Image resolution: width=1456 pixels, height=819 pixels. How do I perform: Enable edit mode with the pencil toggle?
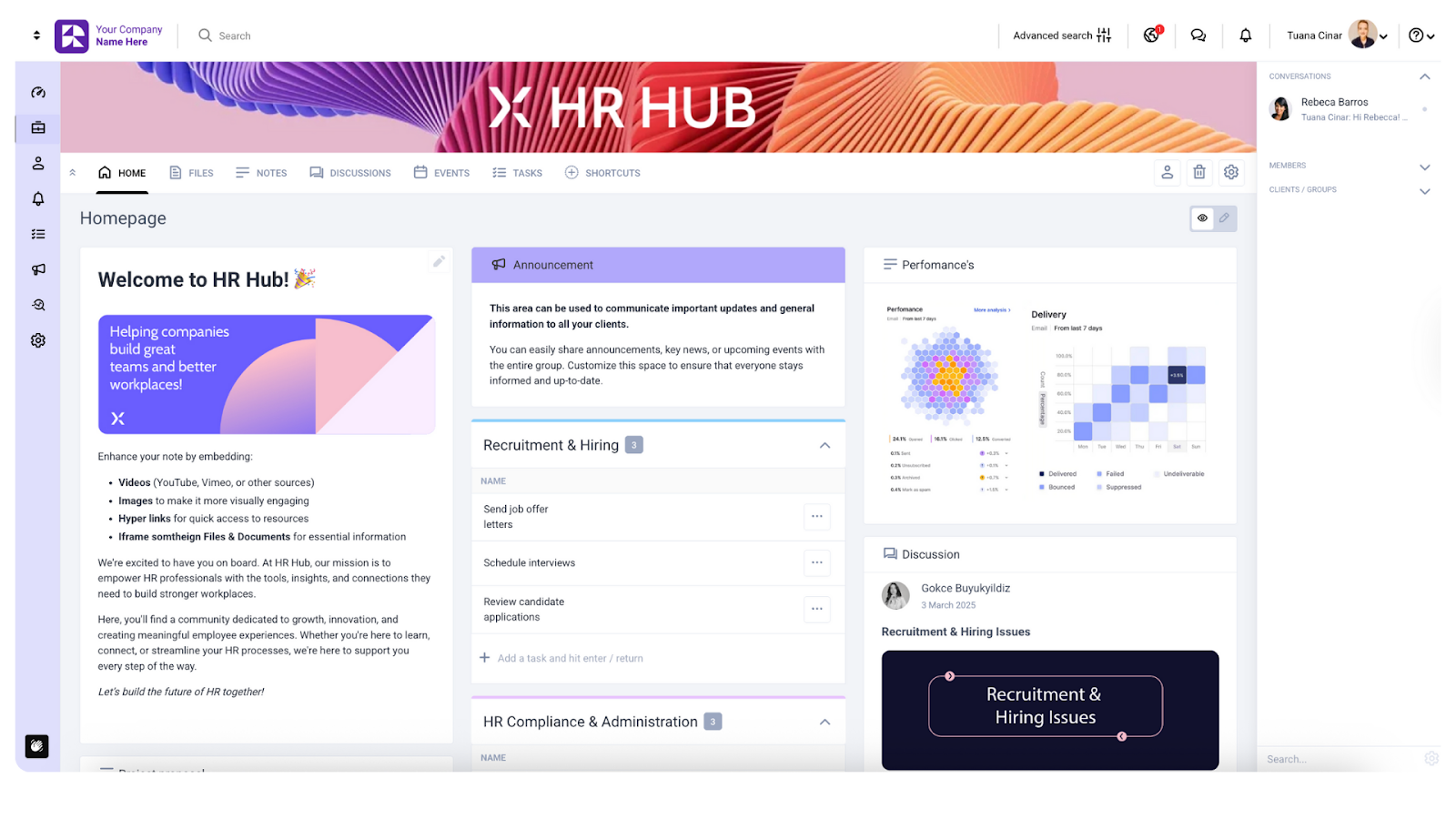[x=1224, y=218]
